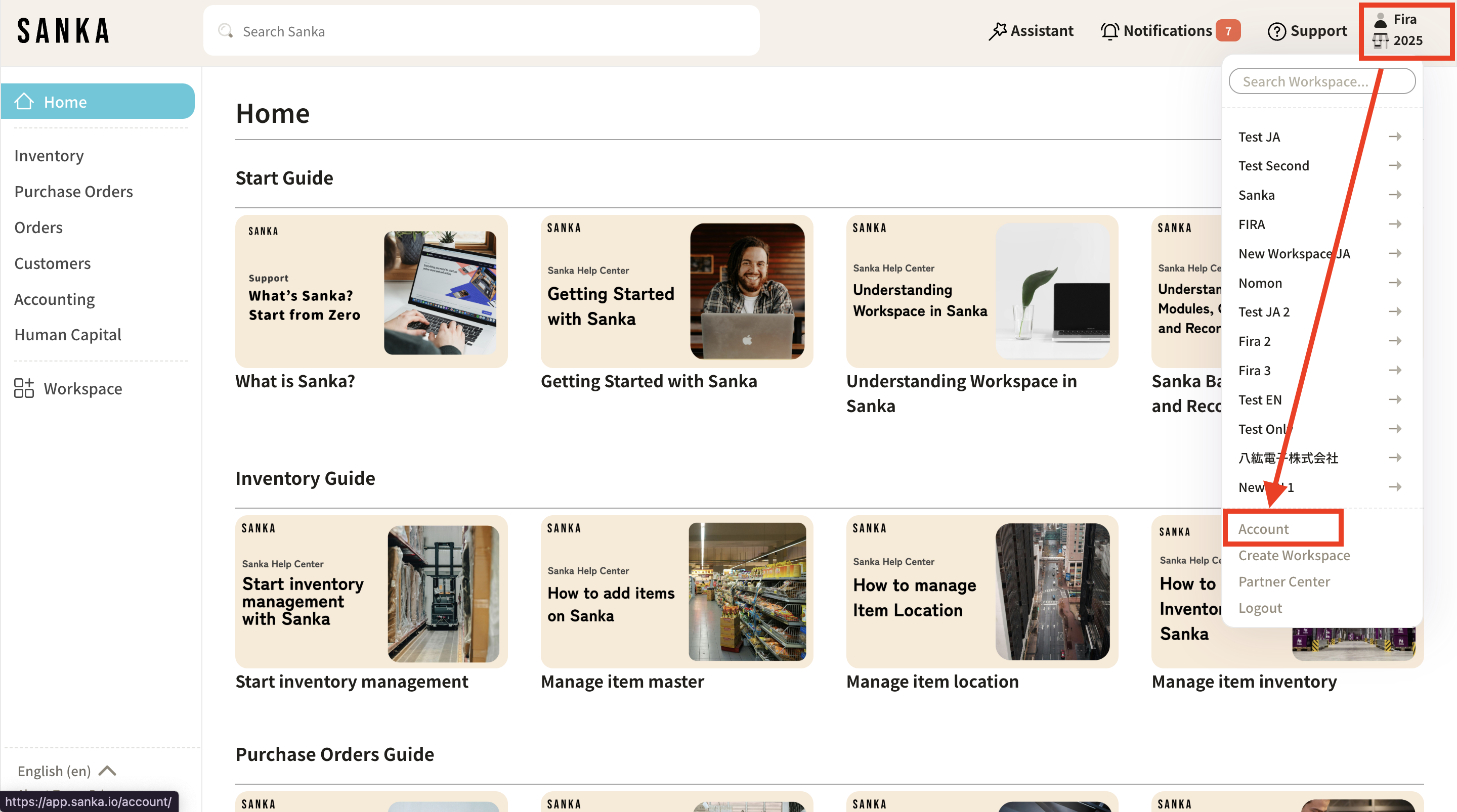
Task: Click the language chevron up arrow
Action: pyautogui.click(x=107, y=771)
